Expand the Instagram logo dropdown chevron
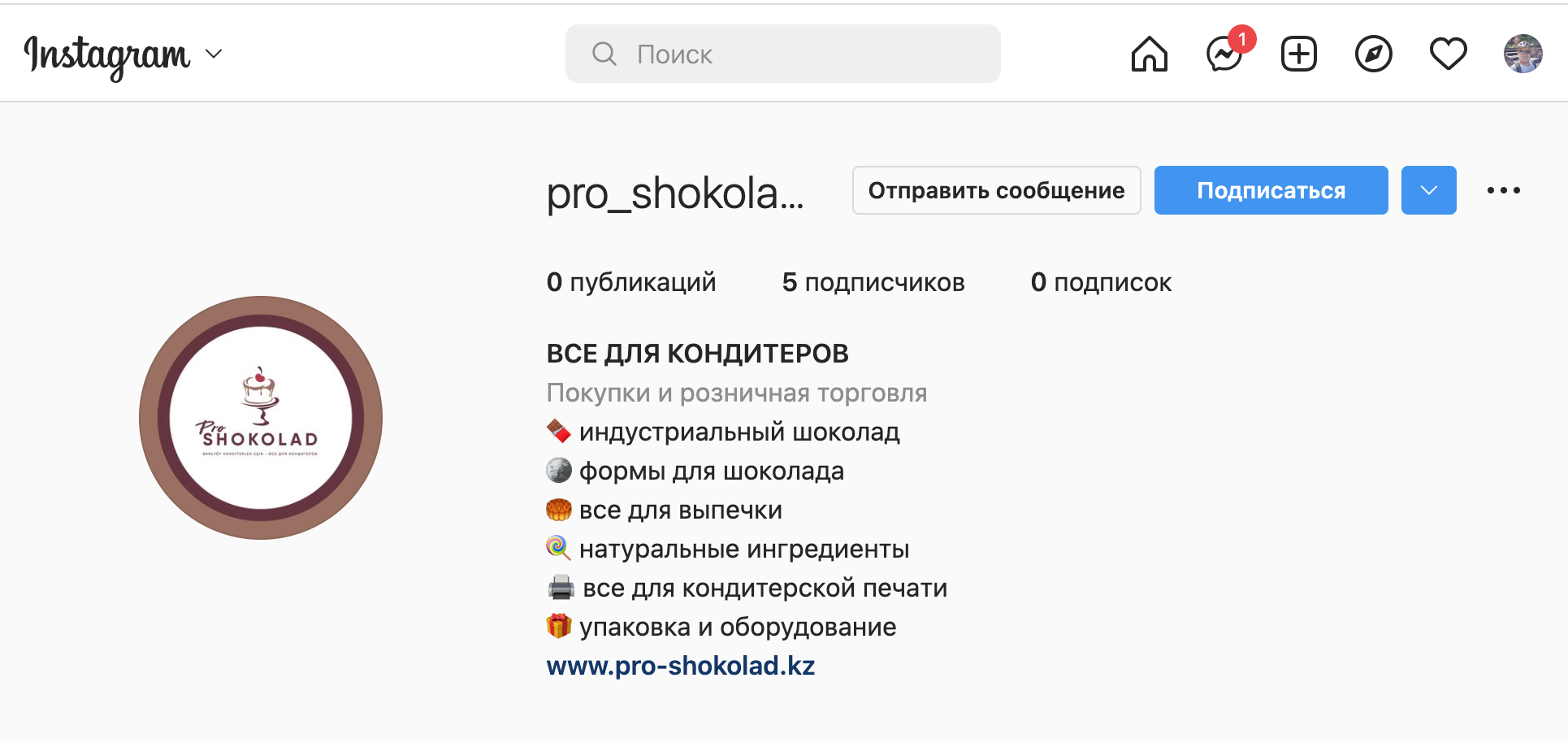 click(x=214, y=54)
